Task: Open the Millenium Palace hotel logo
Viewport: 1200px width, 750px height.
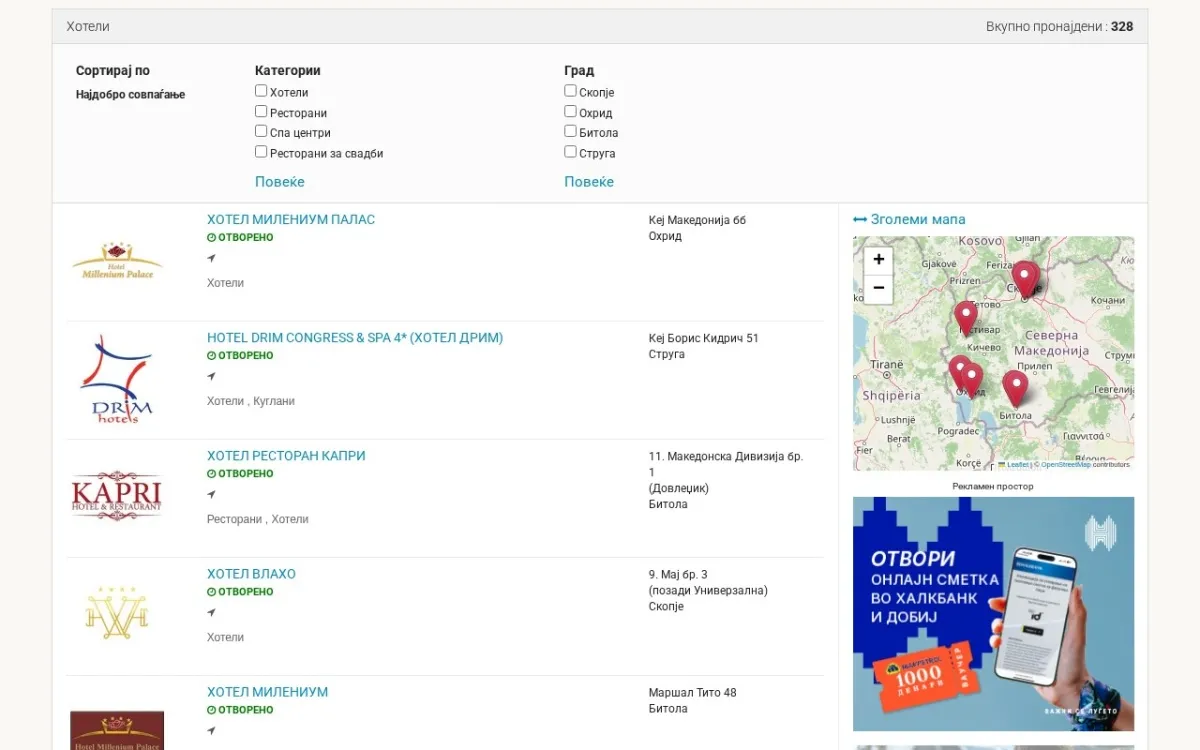Action: tap(117, 261)
